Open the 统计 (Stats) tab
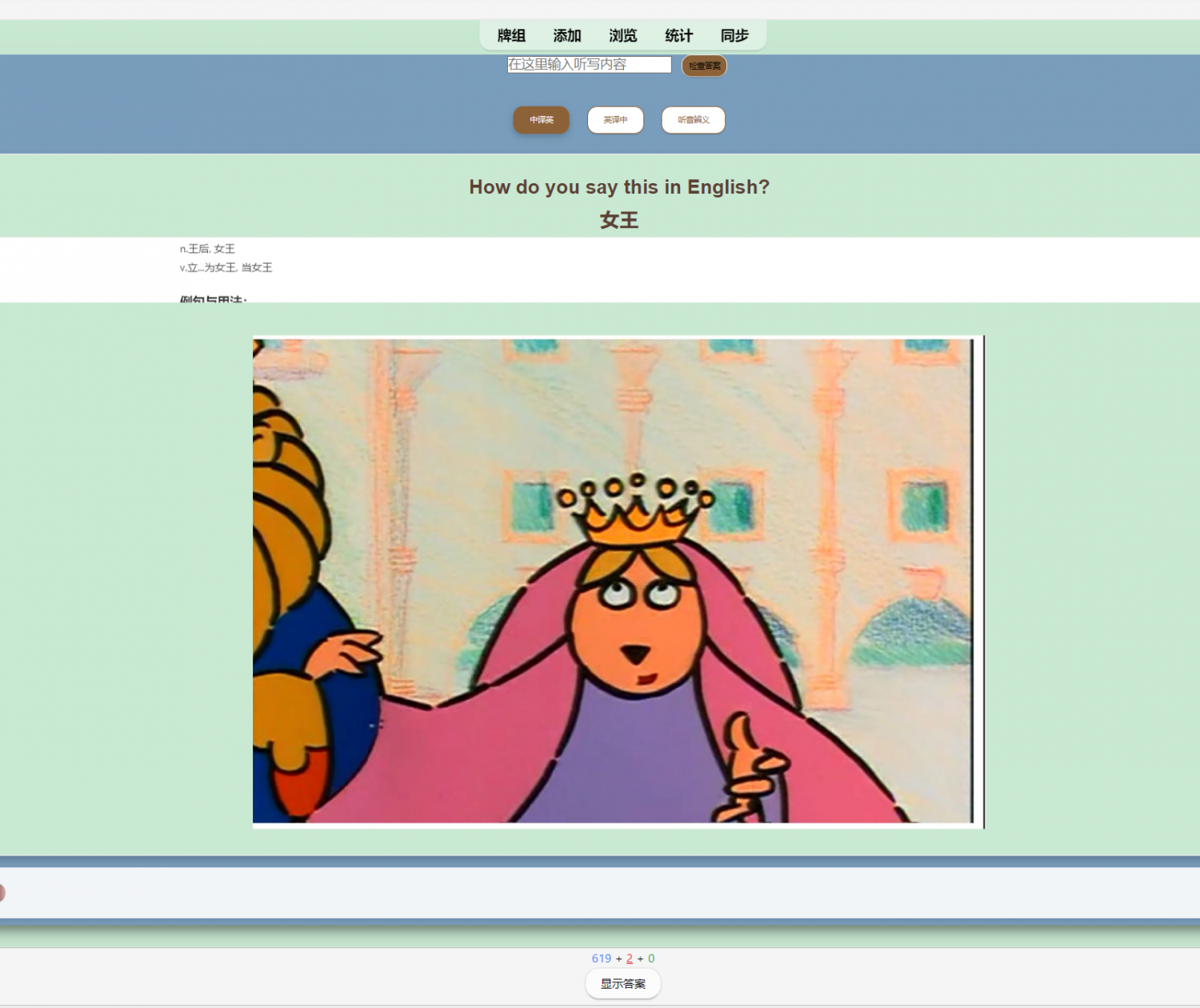 [x=679, y=35]
